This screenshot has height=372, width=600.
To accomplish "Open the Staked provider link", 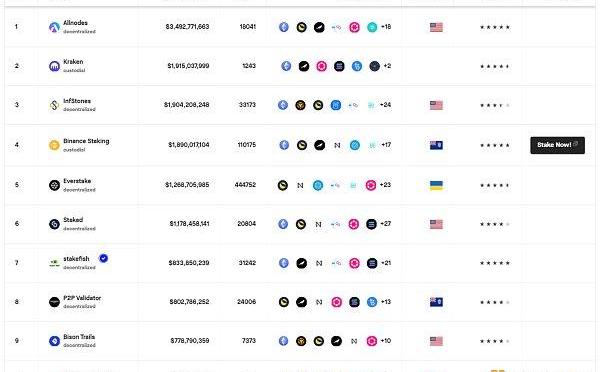I will click(x=73, y=220).
